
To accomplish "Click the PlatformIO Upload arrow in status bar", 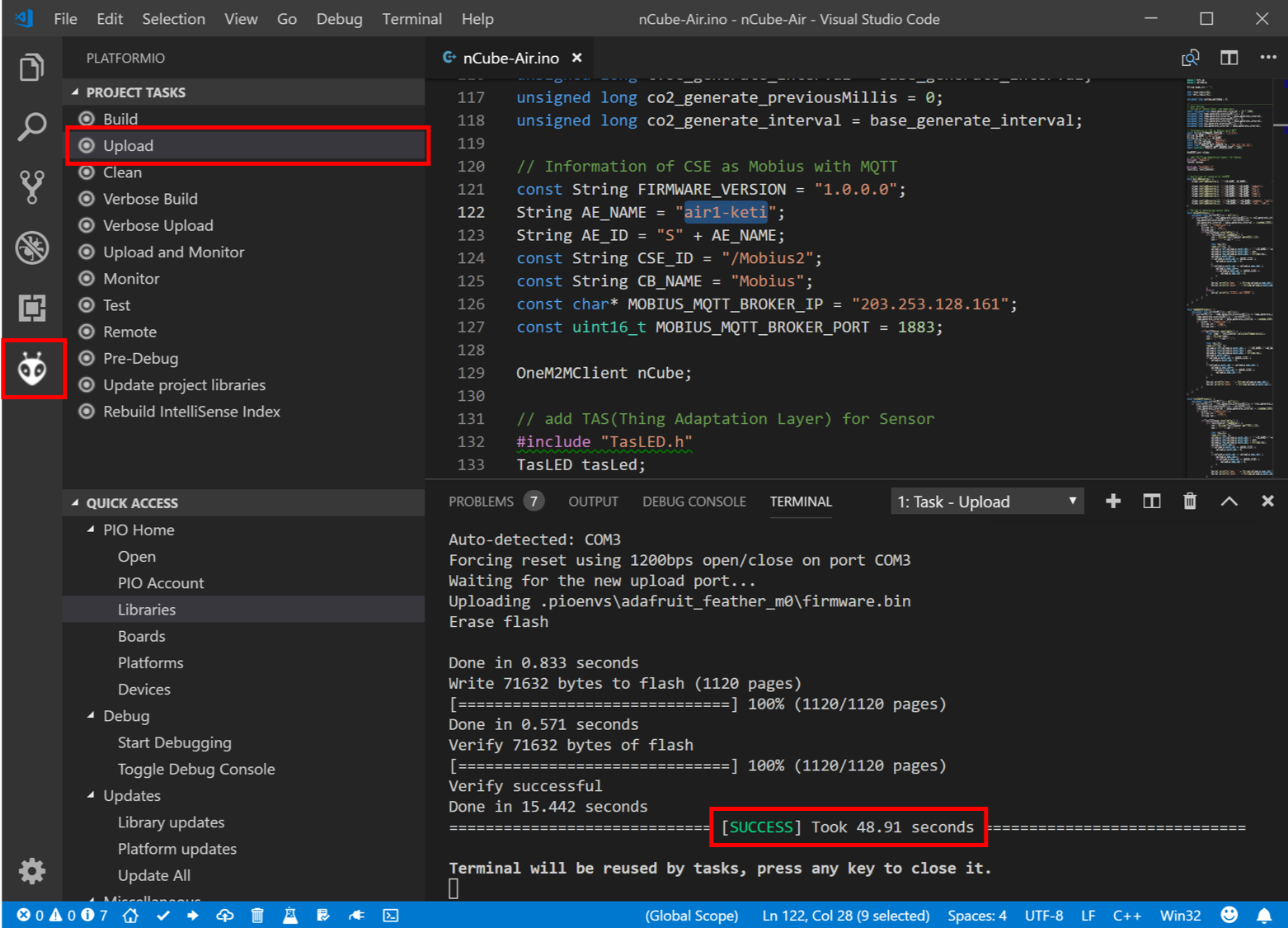I will click(193, 915).
